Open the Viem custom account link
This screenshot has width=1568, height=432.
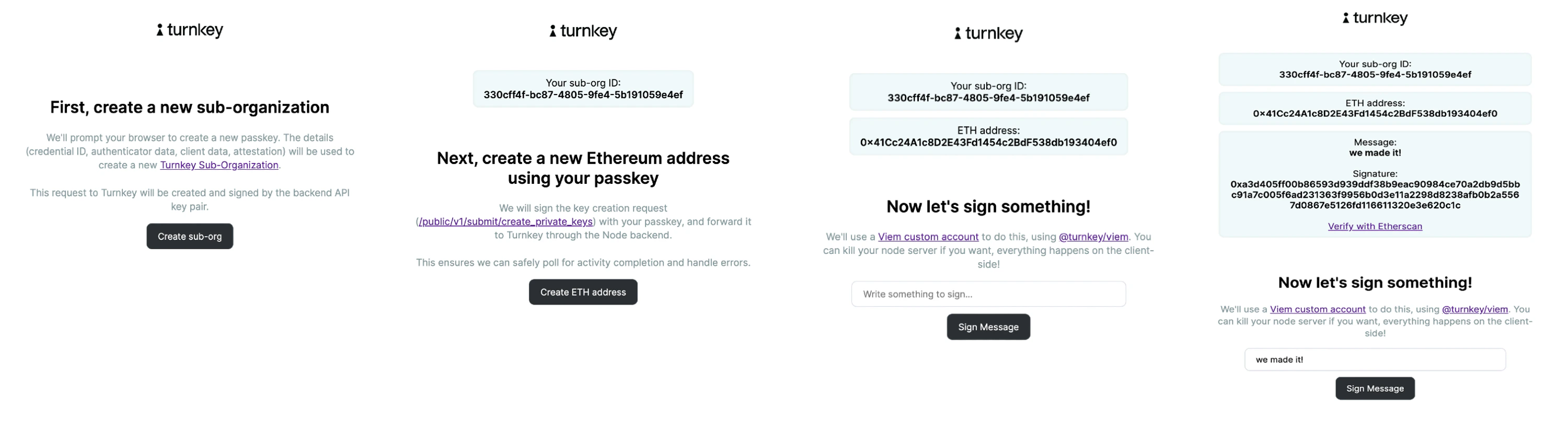[928, 236]
